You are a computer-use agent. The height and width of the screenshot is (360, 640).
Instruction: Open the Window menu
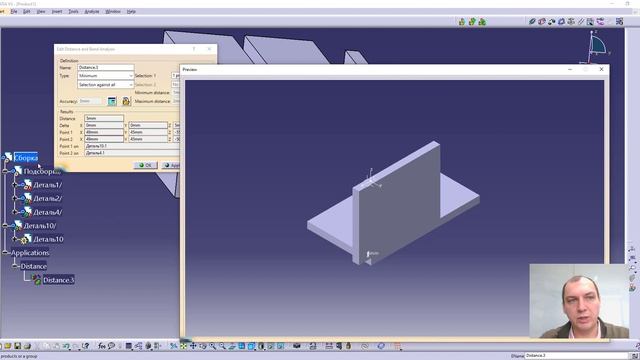coord(113,11)
